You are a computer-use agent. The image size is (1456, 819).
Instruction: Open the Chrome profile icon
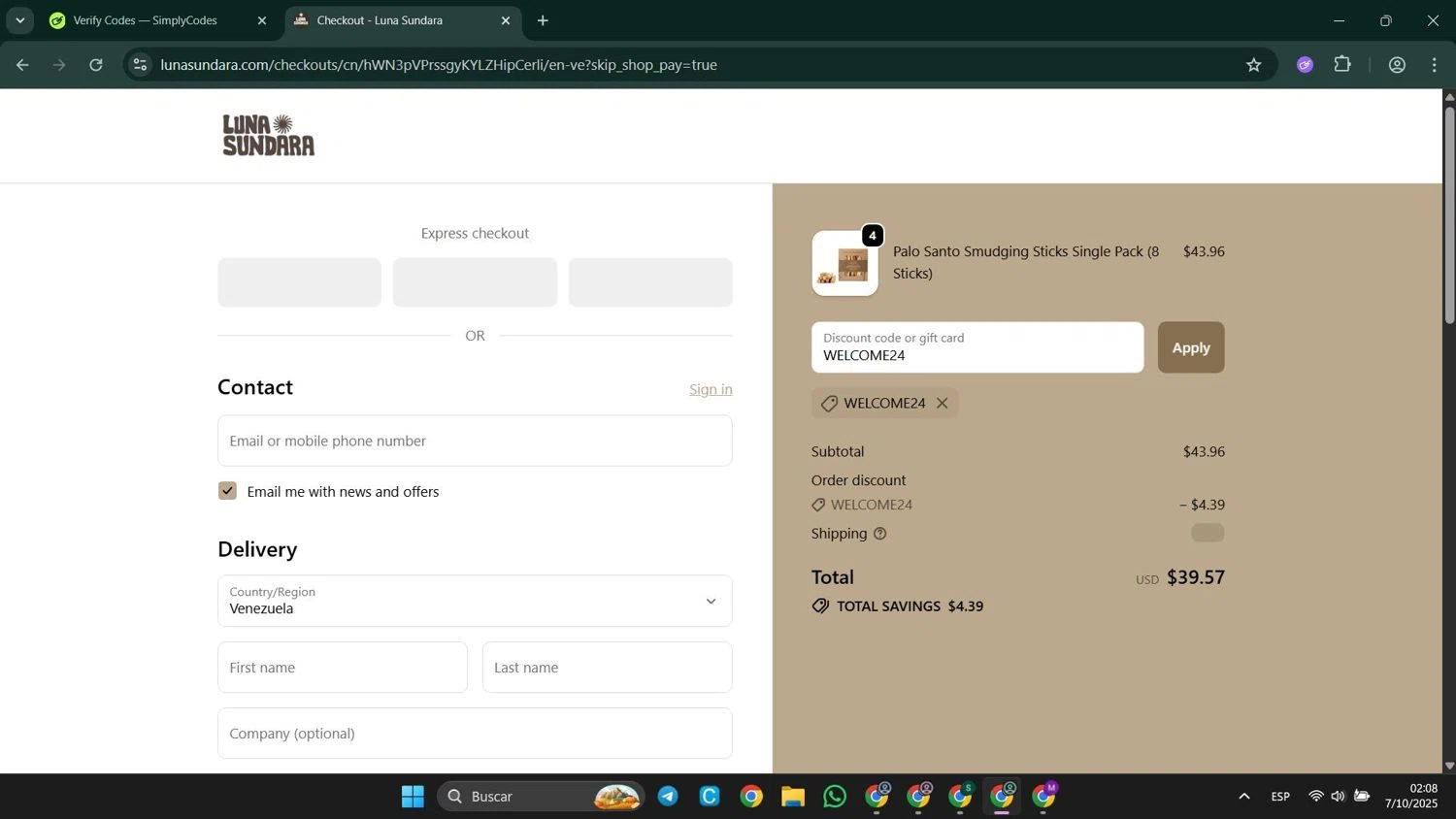click(x=1398, y=65)
